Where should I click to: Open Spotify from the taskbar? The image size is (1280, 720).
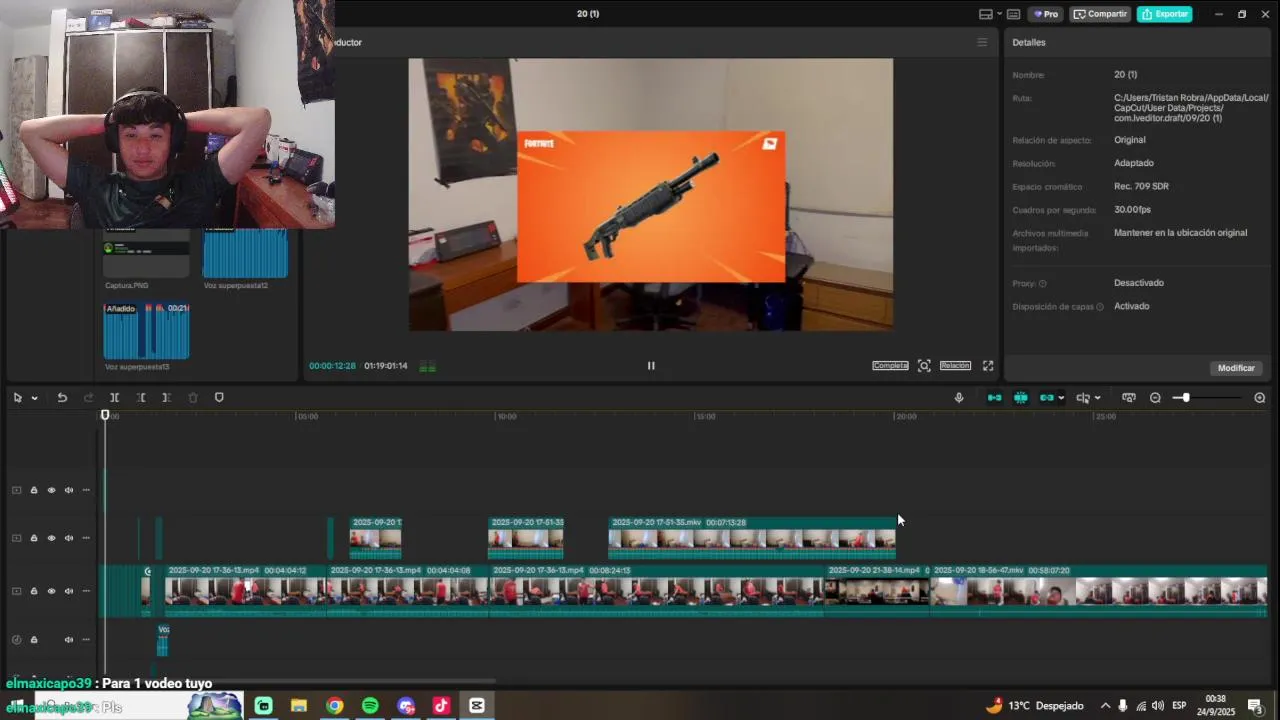pyautogui.click(x=370, y=706)
